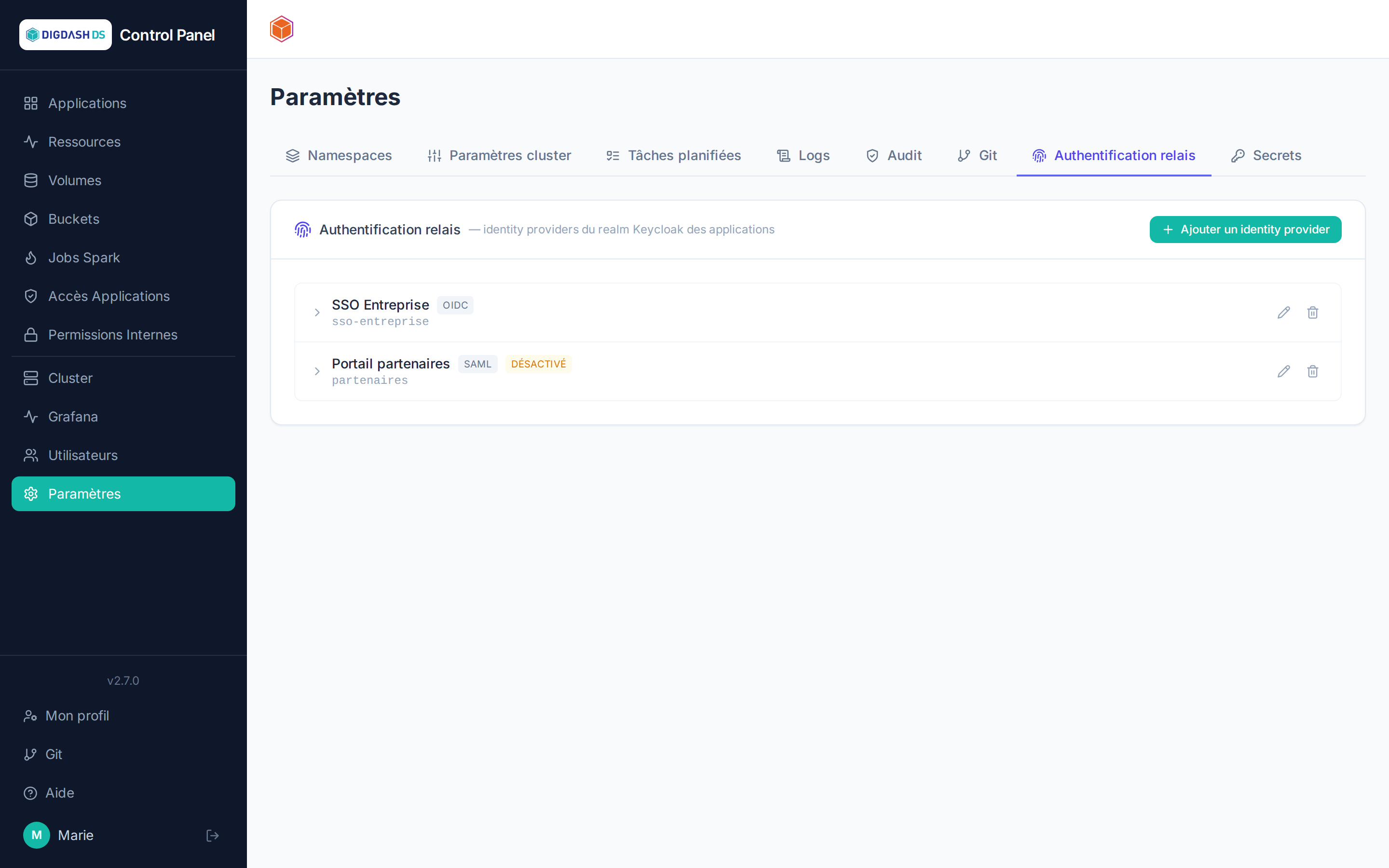Edit Portail partenaires with the pencil icon
Image resolution: width=1389 pixels, height=868 pixels.
pos(1284,371)
